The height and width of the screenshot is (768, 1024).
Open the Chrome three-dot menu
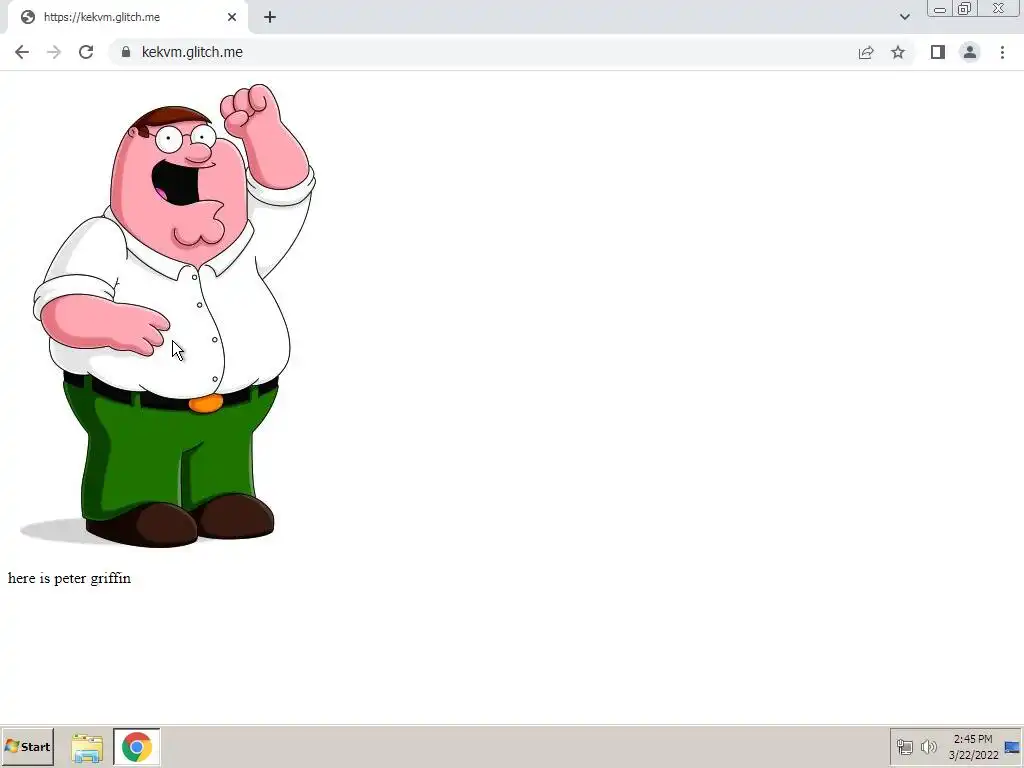[1002, 52]
